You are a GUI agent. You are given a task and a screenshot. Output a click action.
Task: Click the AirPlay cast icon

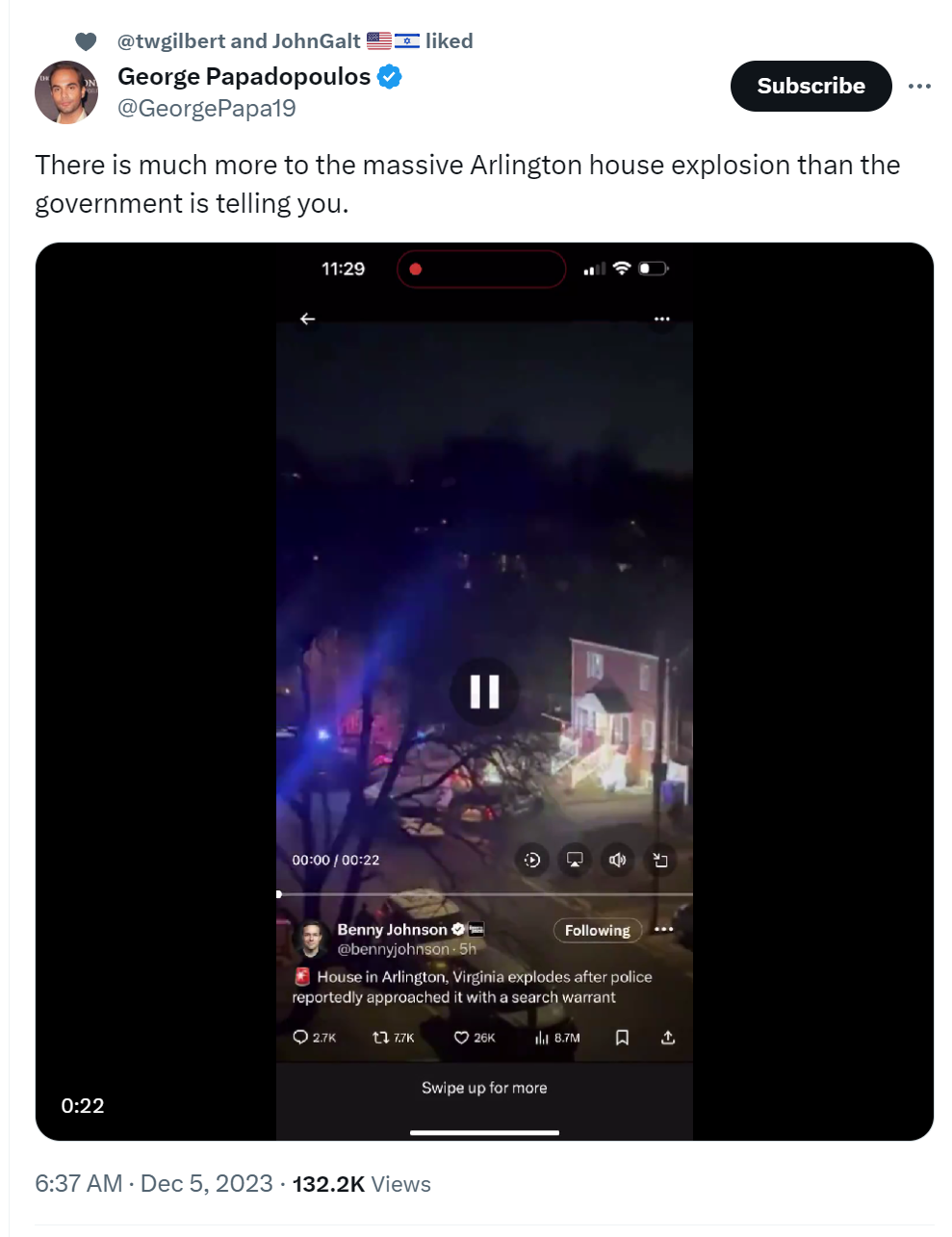575,860
